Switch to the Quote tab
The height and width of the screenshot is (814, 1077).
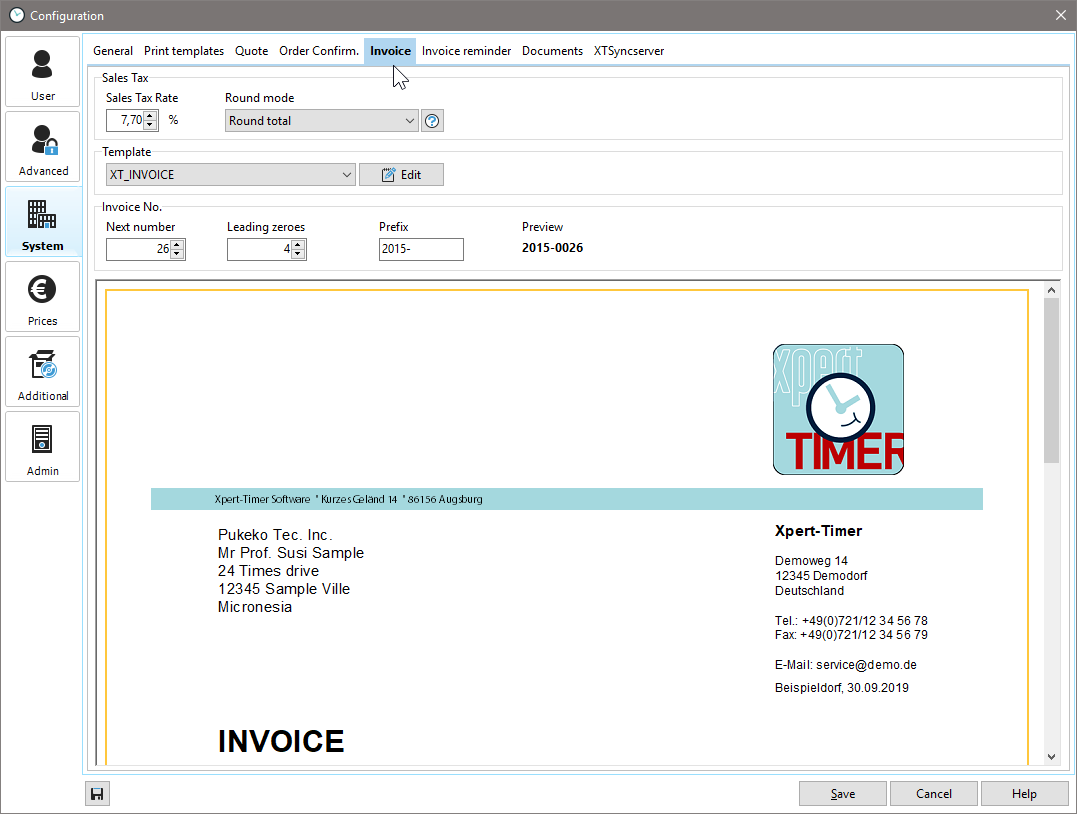tap(251, 51)
